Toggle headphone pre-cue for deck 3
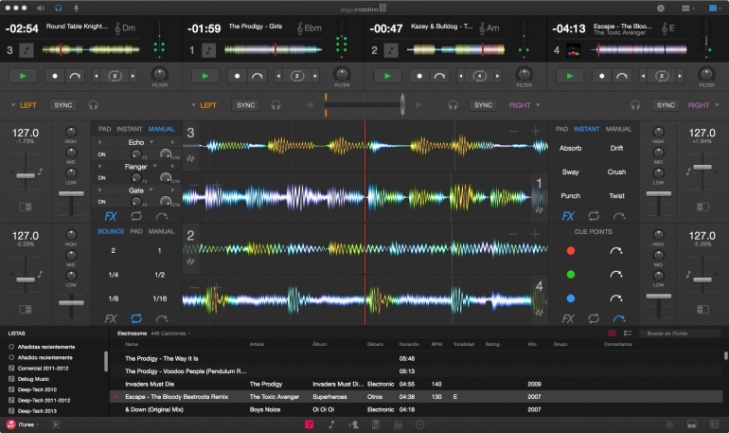This screenshot has width=729, height=433. (x=93, y=106)
